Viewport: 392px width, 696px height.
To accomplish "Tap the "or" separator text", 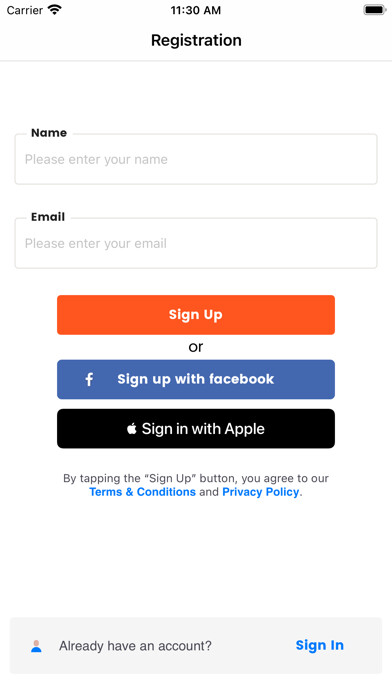I will 196,347.
